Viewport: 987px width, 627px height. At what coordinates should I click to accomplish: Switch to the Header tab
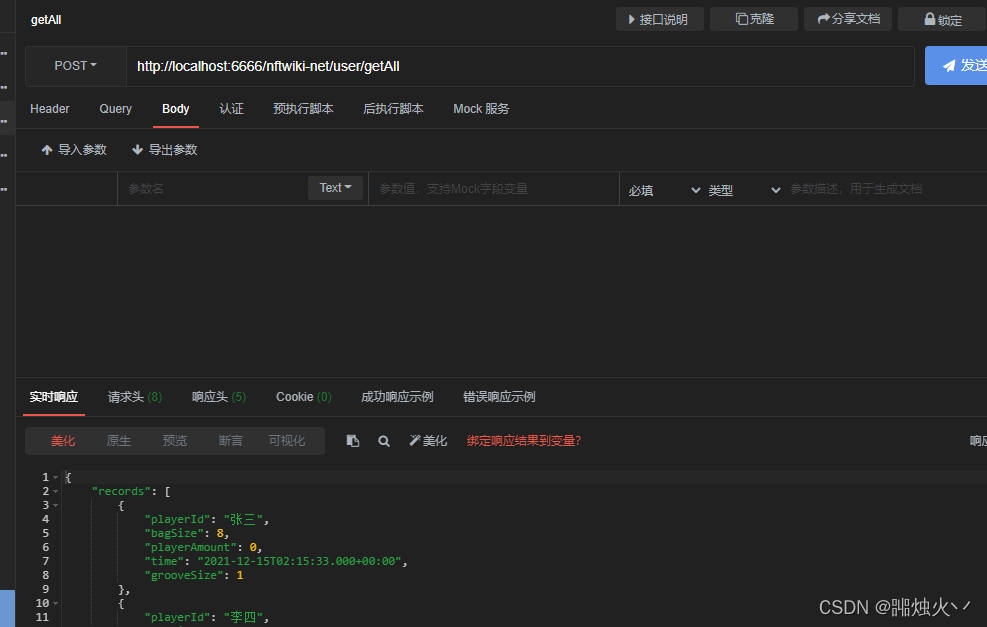[x=50, y=109]
